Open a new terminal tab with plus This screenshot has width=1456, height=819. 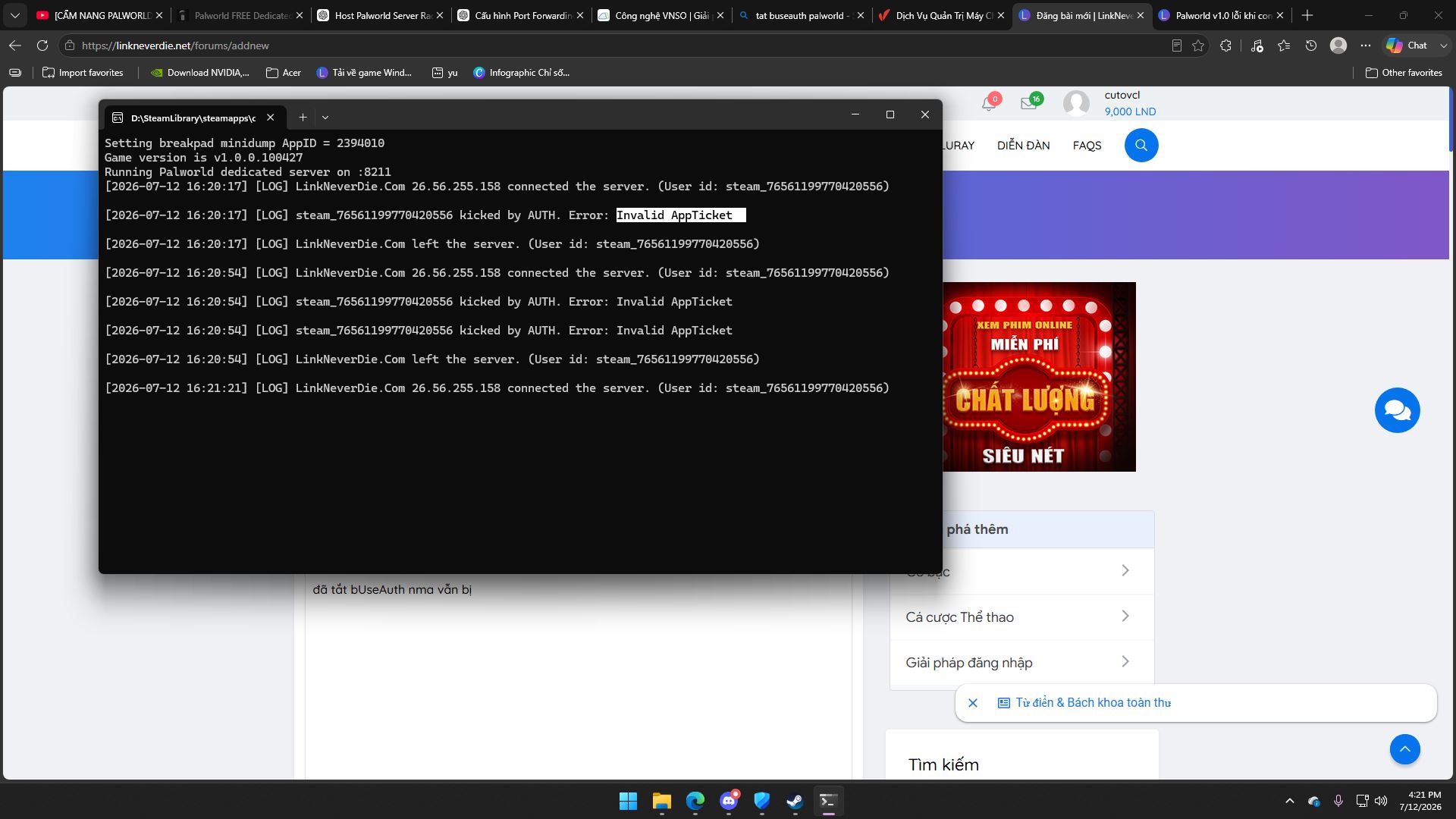(303, 117)
